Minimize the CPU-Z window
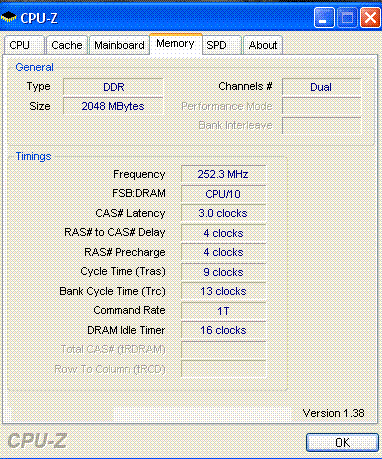Image resolution: width=382 pixels, height=459 pixels. pyautogui.click(x=324, y=18)
